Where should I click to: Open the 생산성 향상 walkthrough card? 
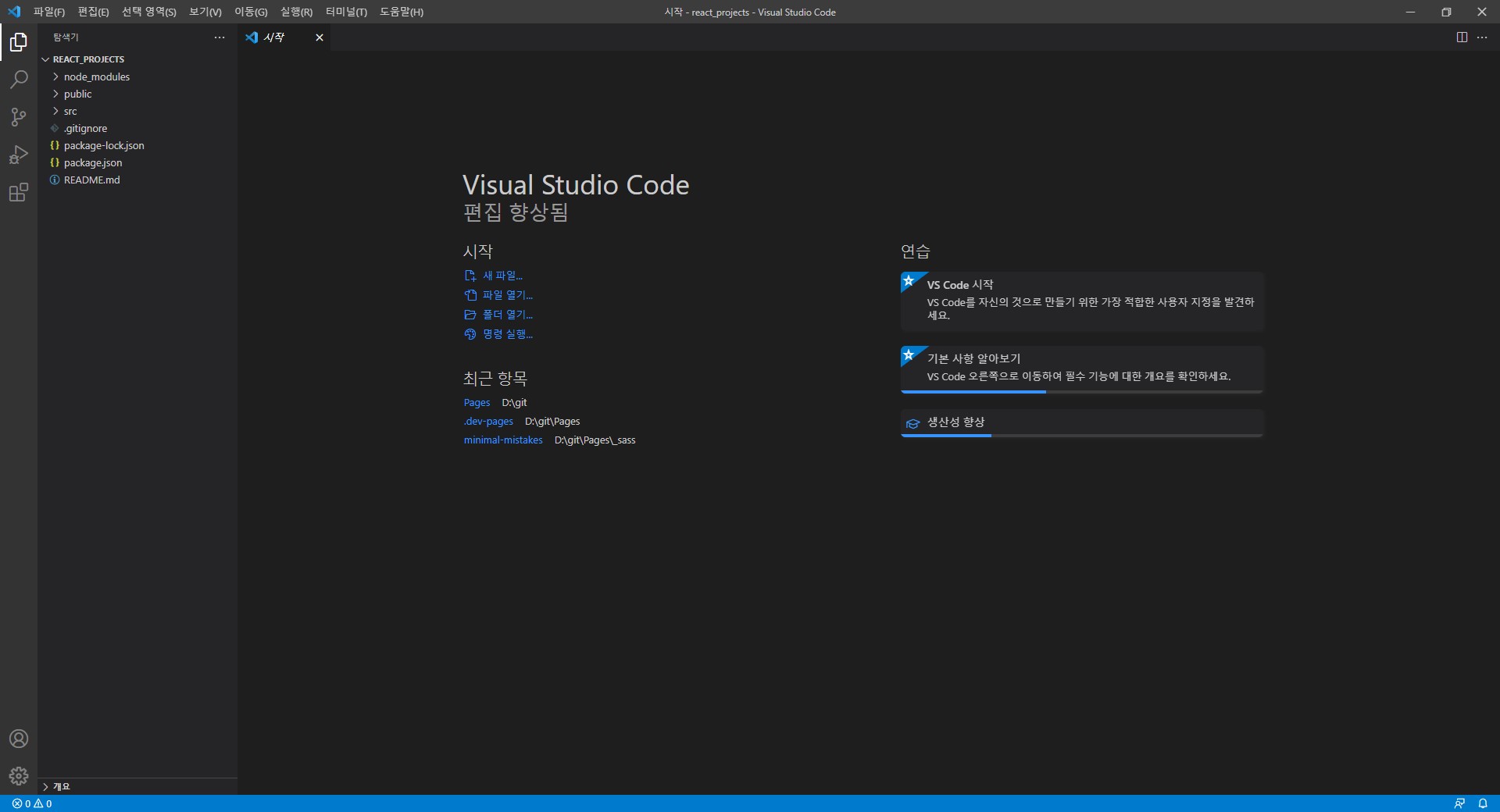click(1082, 423)
